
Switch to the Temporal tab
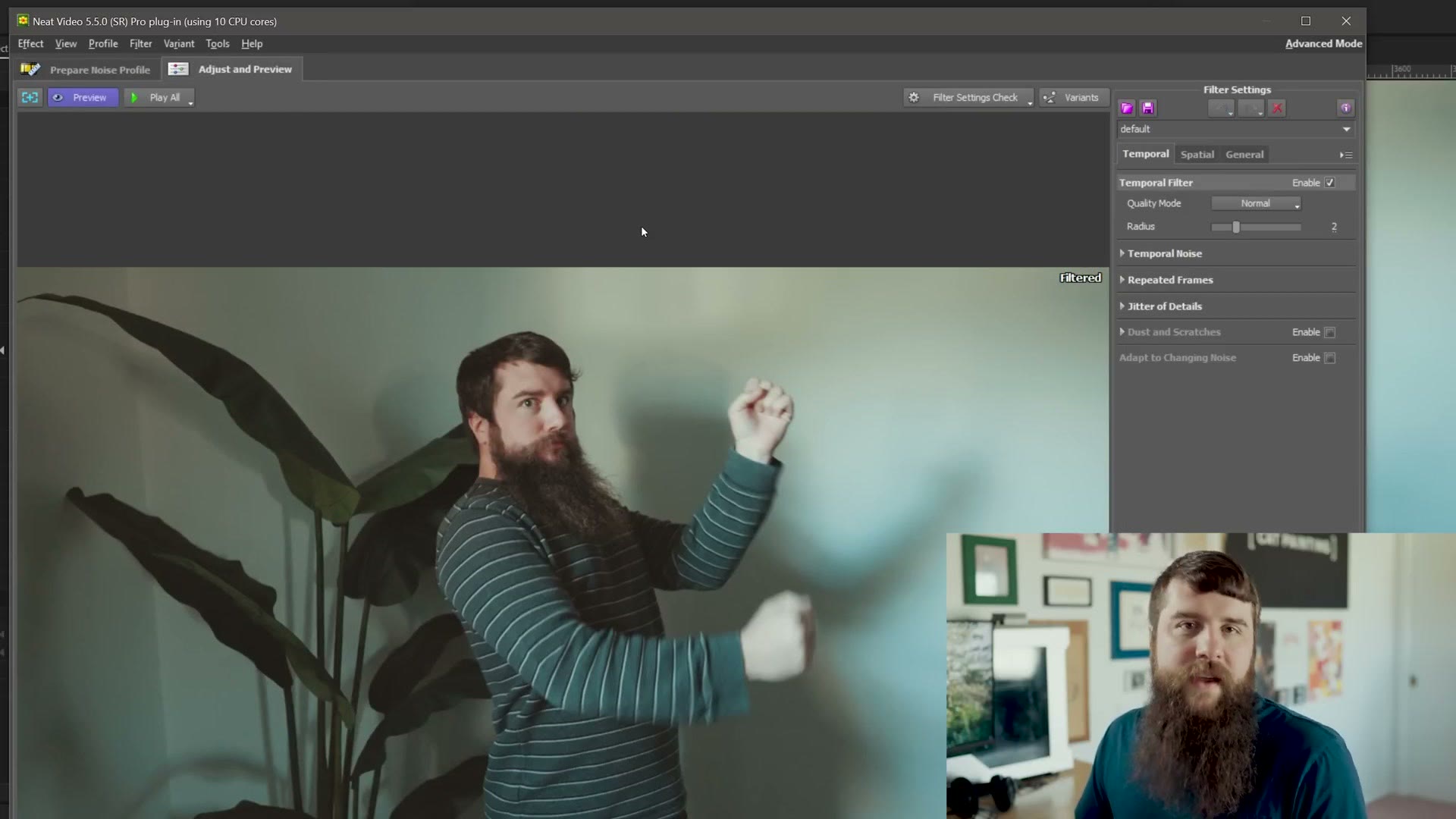(x=1145, y=154)
